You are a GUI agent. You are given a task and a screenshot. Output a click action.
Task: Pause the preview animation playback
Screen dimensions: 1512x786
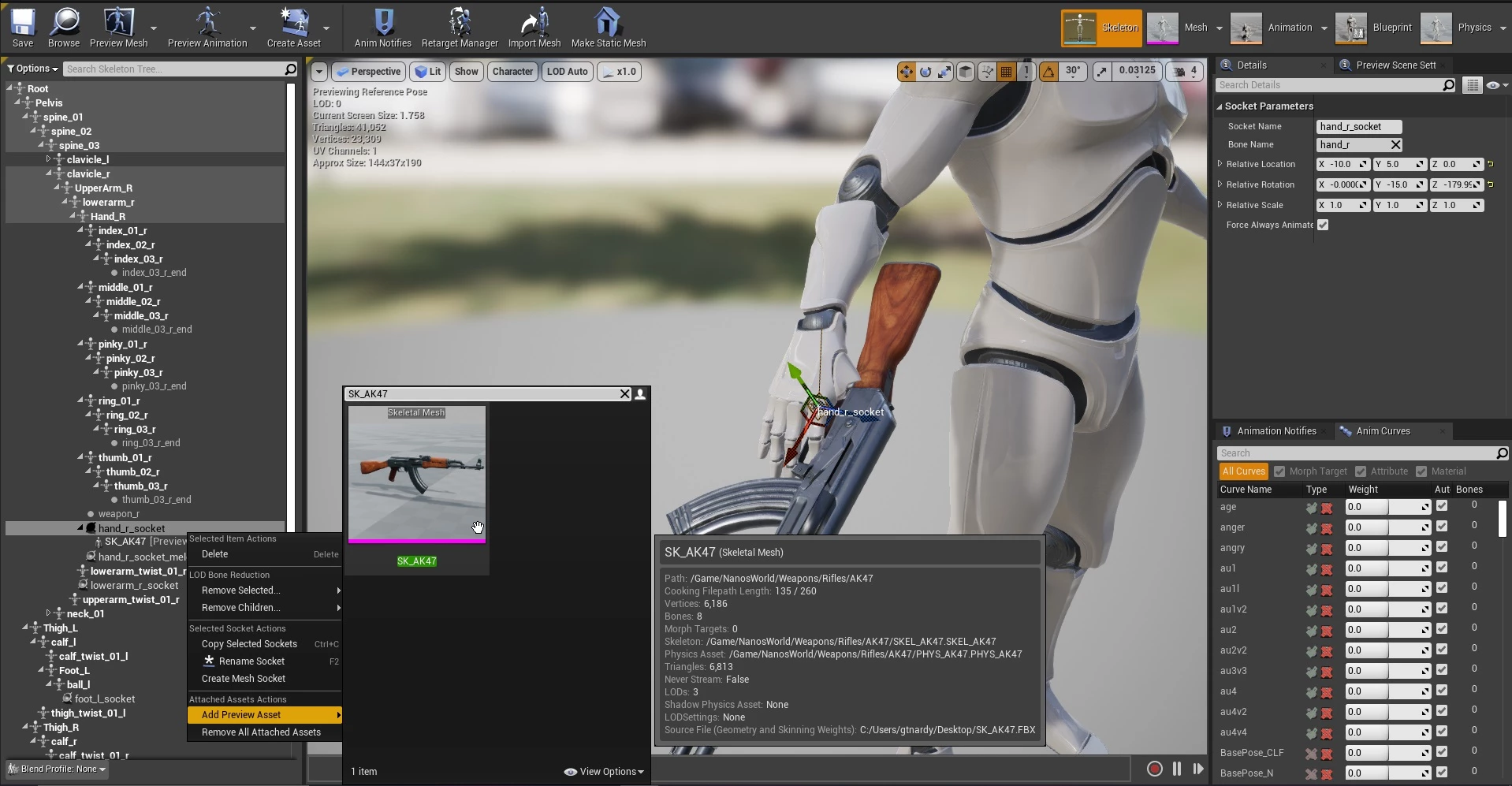coord(1177,769)
